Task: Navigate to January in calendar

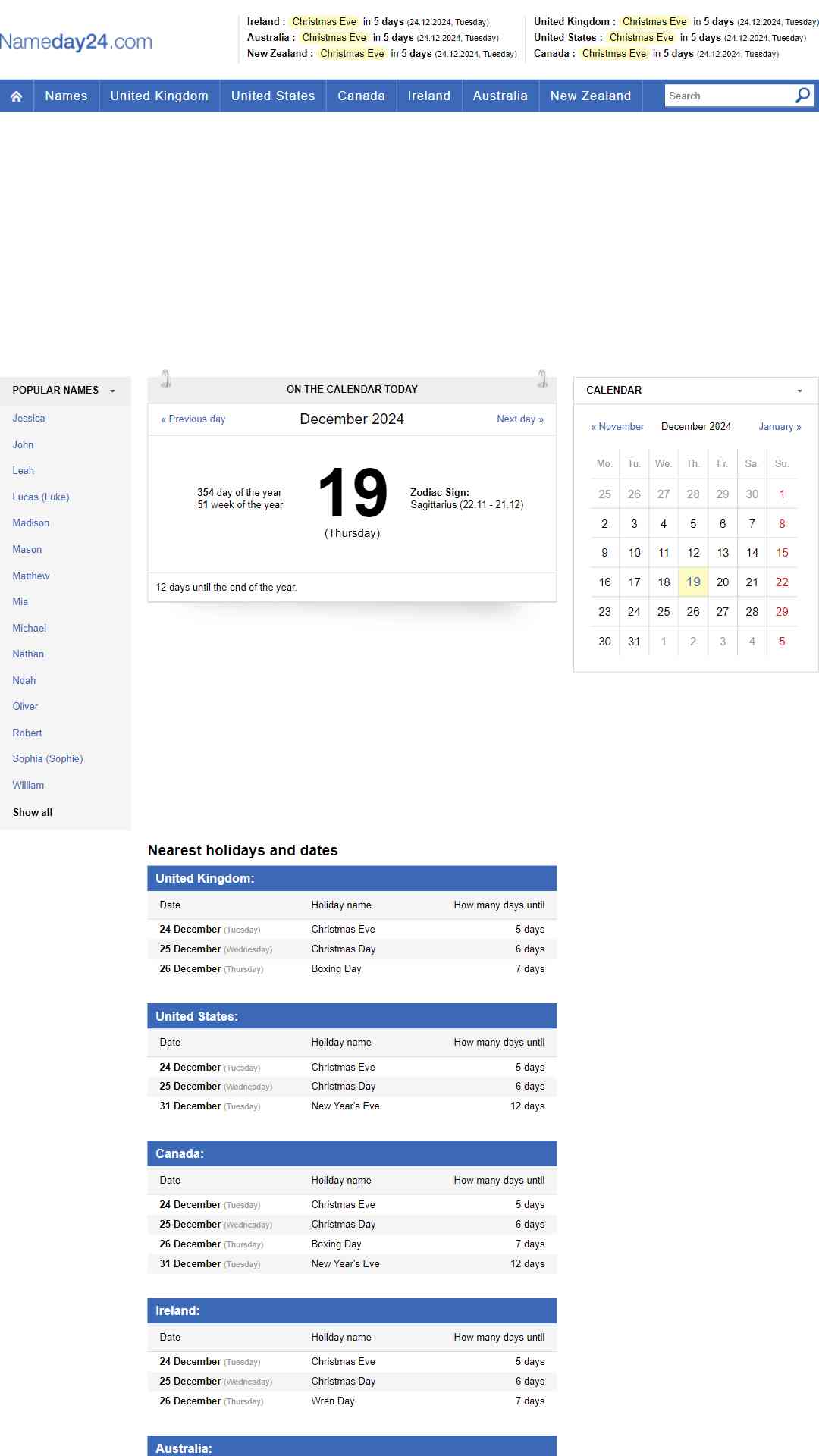Action: point(780,427)
